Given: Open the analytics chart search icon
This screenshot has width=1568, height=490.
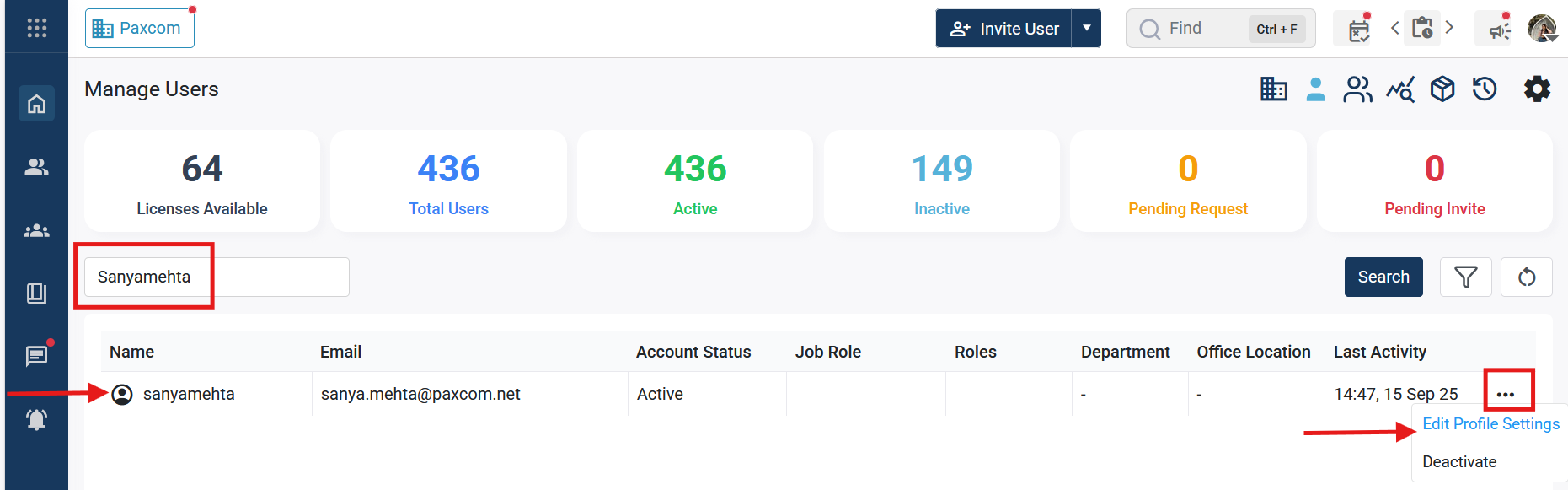Looking at the screenshot, I should click(x=1400, y=89).
